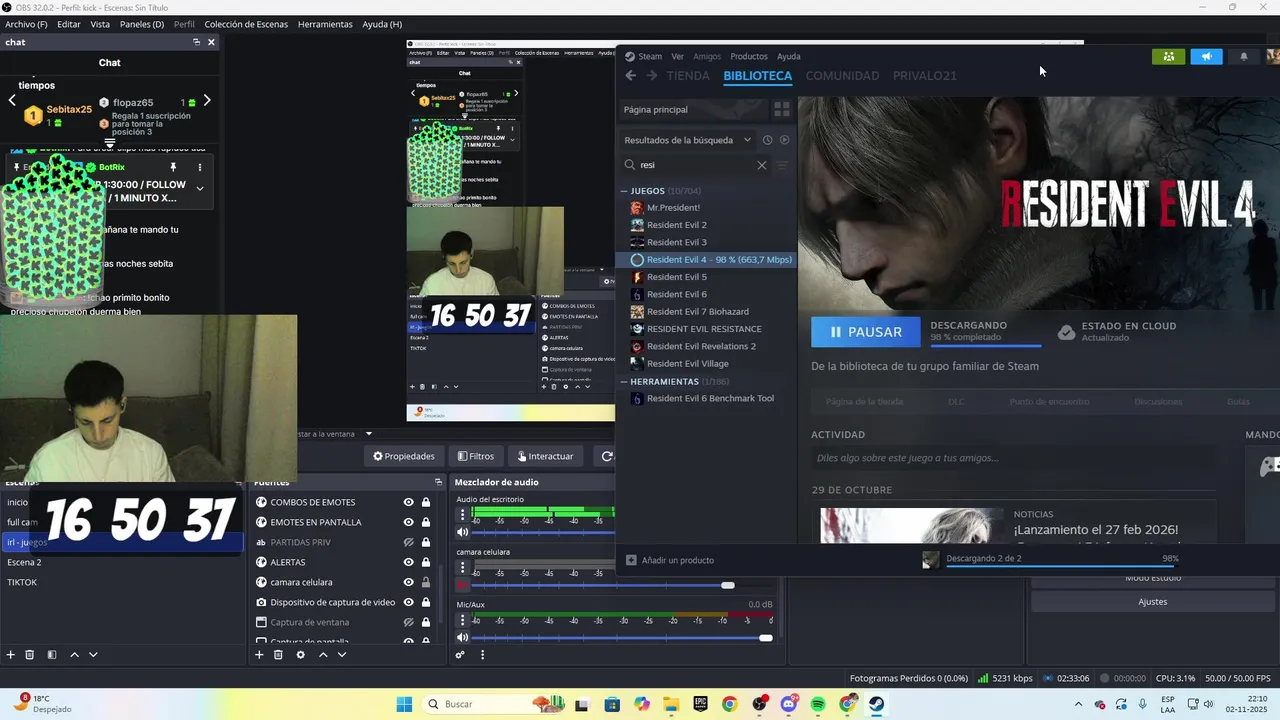Mute the Mic/Aux speaker icon

pos(463,637)
